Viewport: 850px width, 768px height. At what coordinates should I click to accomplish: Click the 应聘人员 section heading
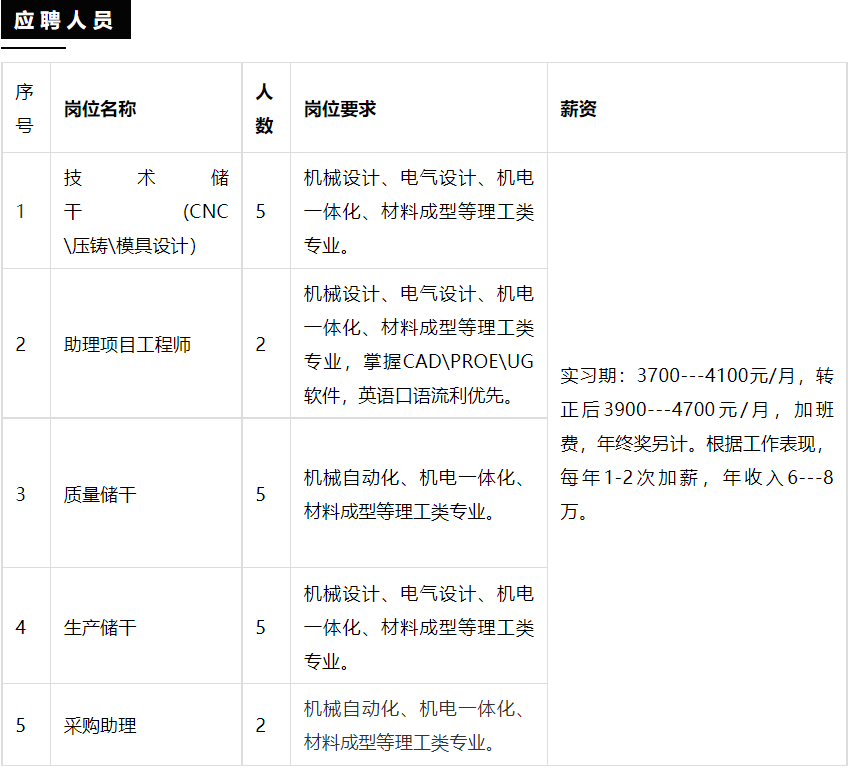point(65,21)
